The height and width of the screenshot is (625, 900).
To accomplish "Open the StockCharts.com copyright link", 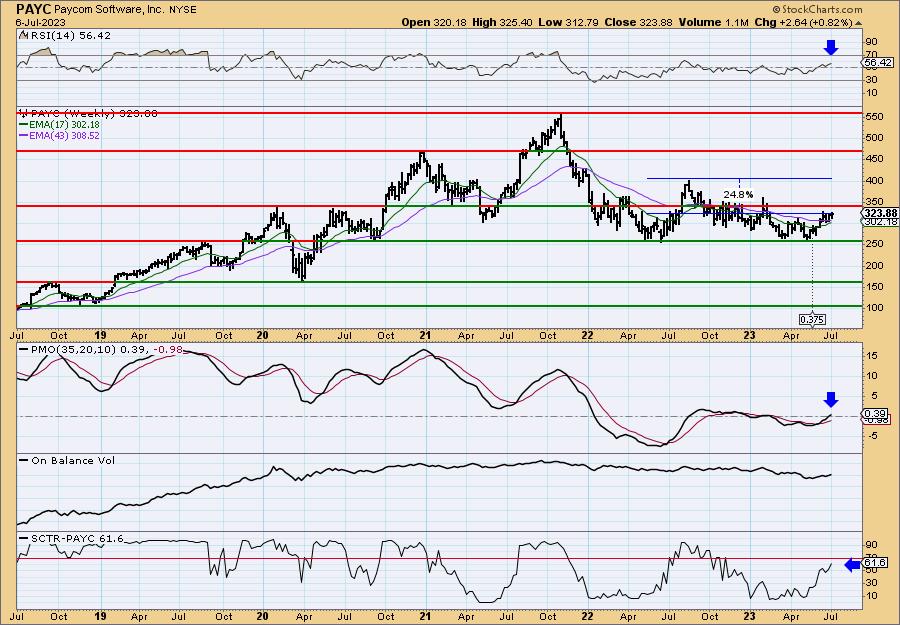I will (817, 9).
